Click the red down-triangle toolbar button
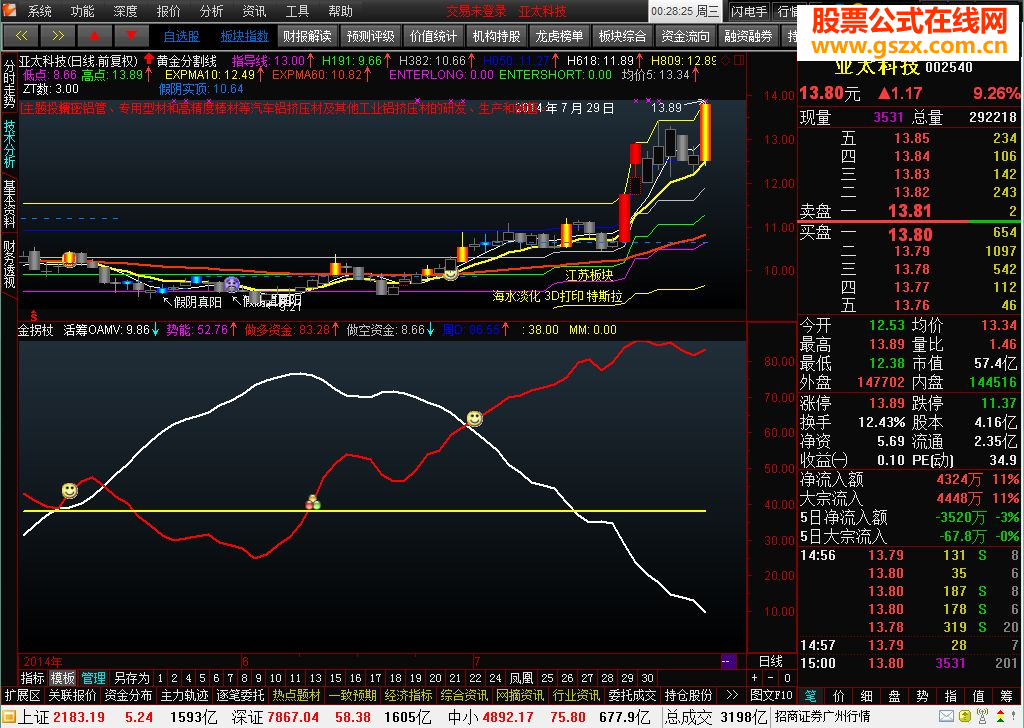Image resolution: width=1024 pixels, height=728 pixels. [x=131, y=35]
